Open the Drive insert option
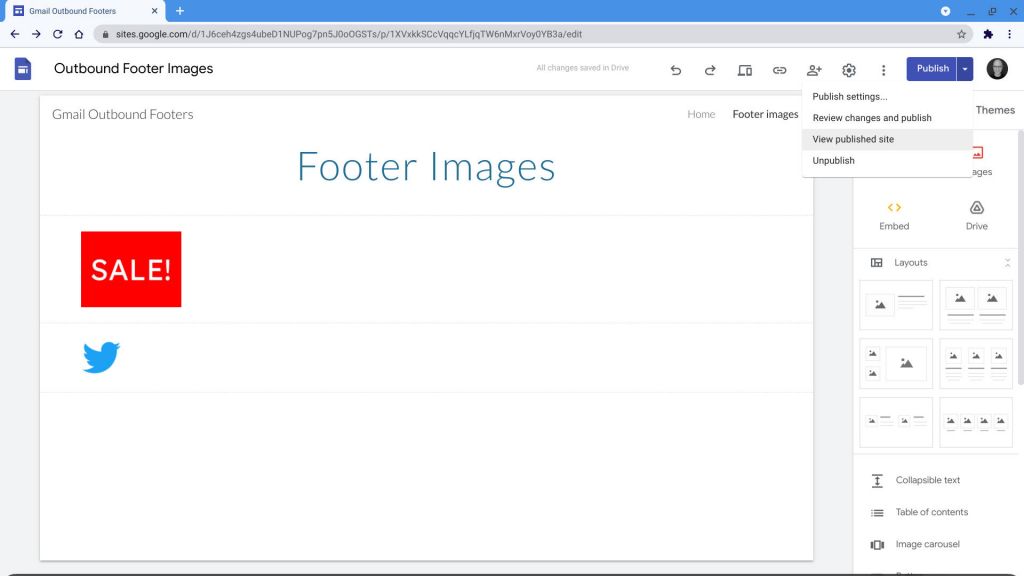This screenshot has height=576, width=1024. click(x=976, y=215)
